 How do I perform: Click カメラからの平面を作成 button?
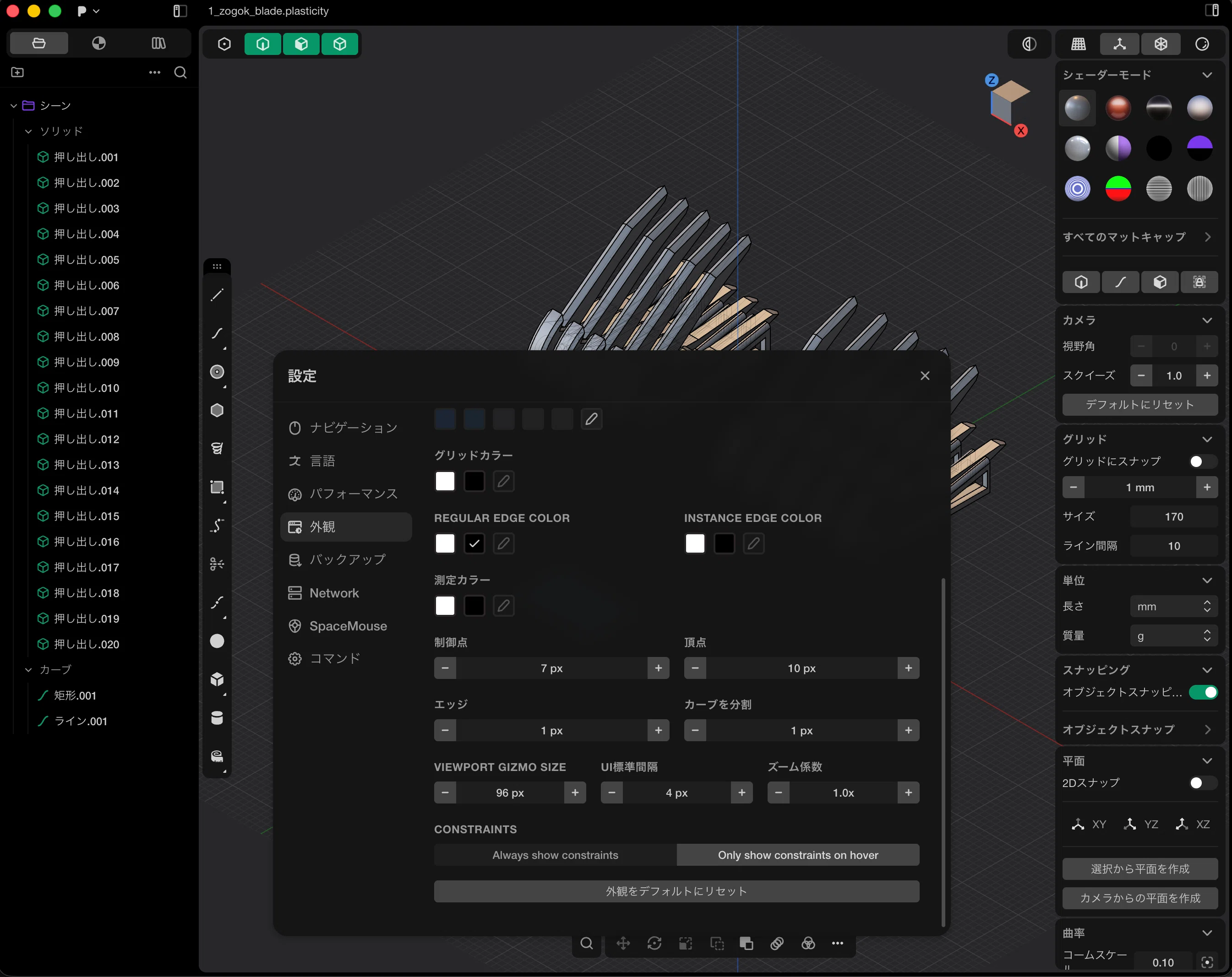(x=1139, y=898)
